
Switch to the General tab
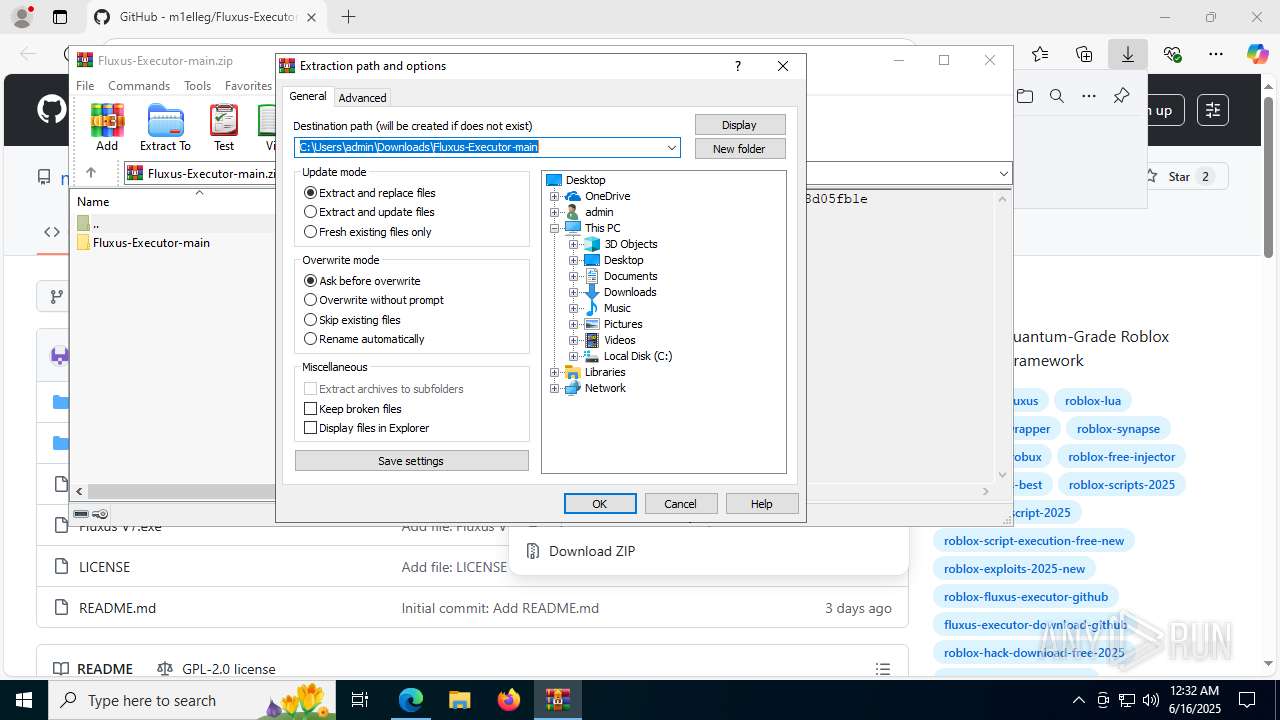tap(308, 96)
